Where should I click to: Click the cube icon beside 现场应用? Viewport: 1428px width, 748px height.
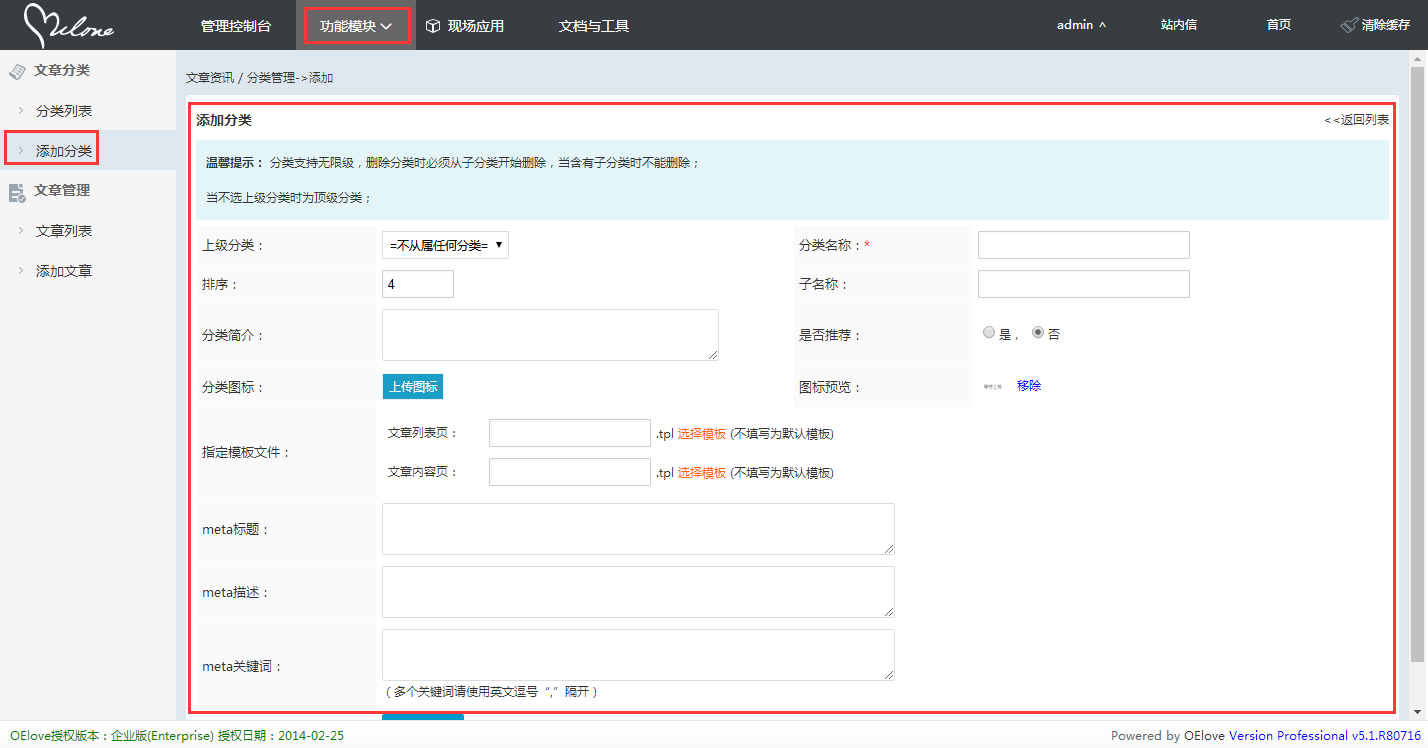tap(433, 26)
